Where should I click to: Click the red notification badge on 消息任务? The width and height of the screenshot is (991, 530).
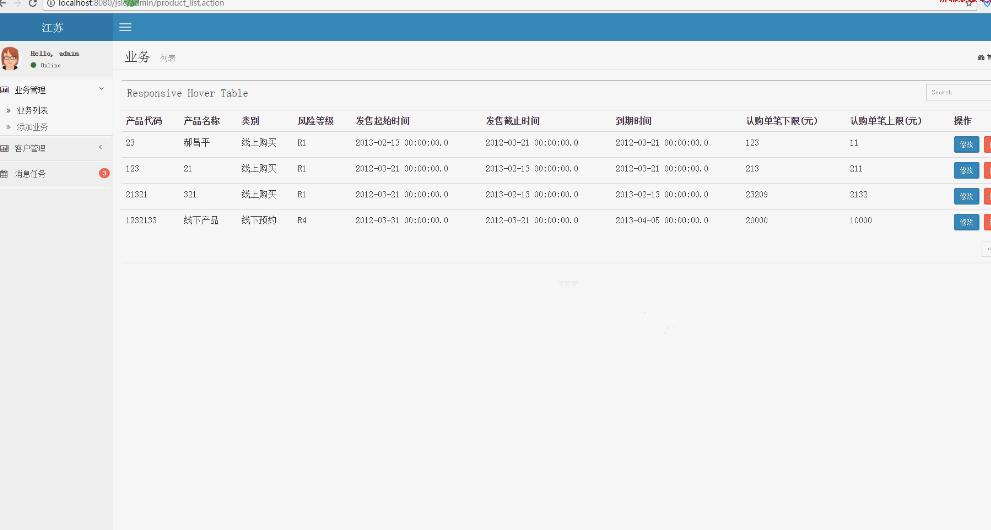pyautogui.click(x=104, y=173)
